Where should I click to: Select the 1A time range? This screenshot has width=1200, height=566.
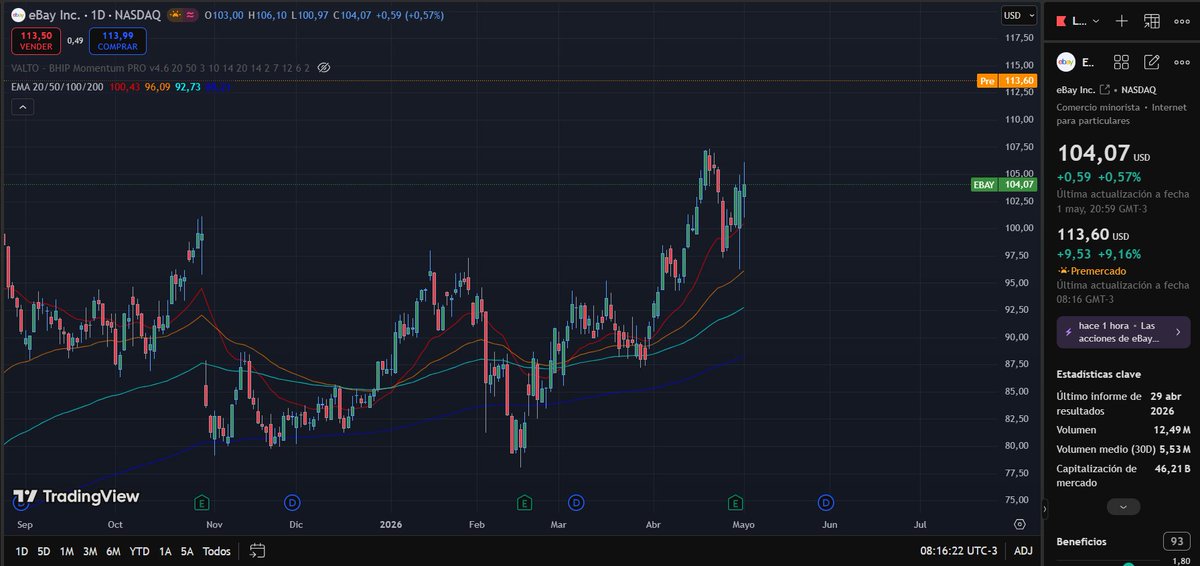[x=165, y=551]
